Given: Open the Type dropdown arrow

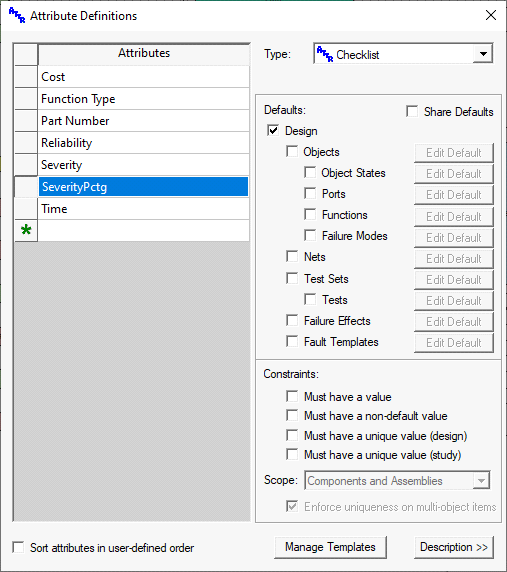Looking at the screenshot, I should pyautogui.click(x=483, y=54).
